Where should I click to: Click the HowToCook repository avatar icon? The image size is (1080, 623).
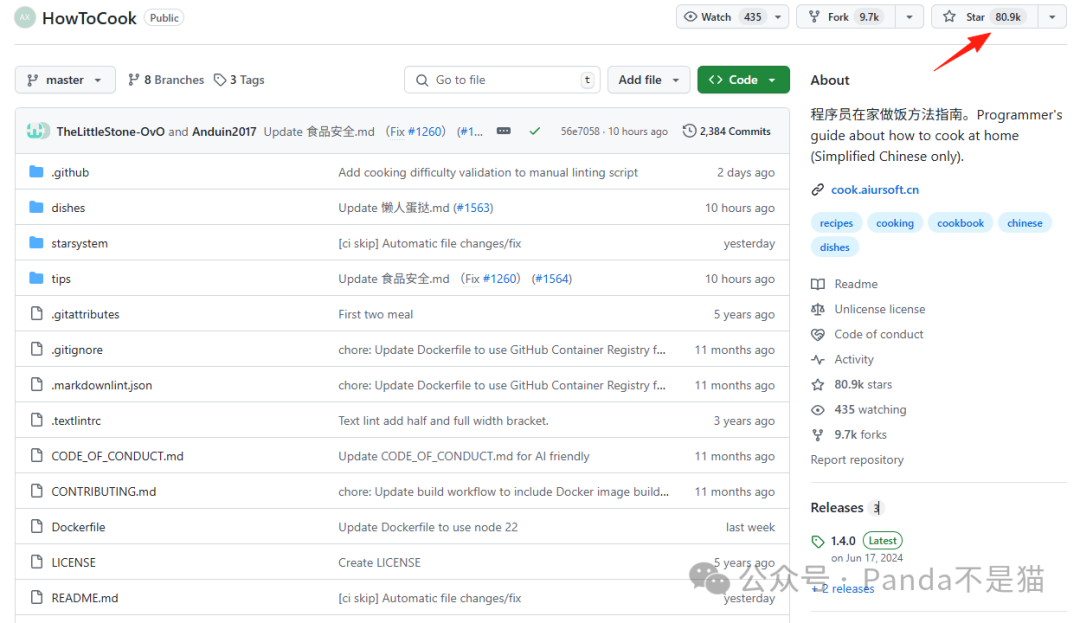(25, 17)
